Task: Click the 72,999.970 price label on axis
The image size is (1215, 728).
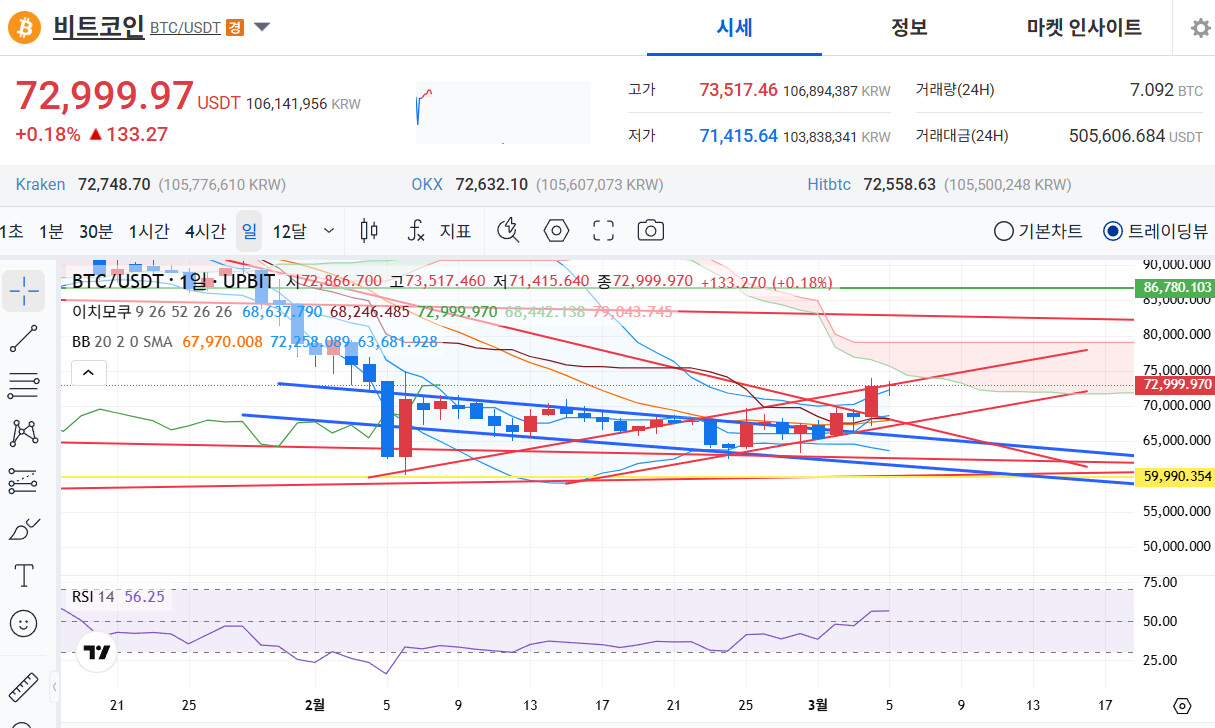Action: pos(1176,384)
